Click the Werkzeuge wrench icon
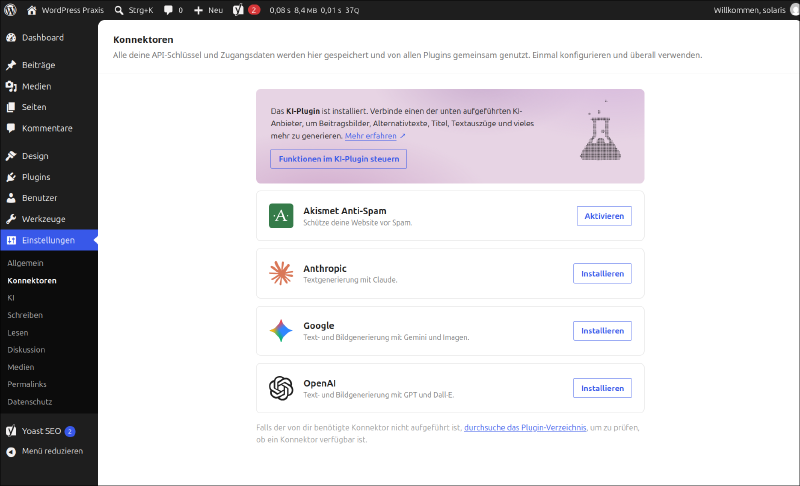Screen dimensions: 800x486 [x=11, y=218]
